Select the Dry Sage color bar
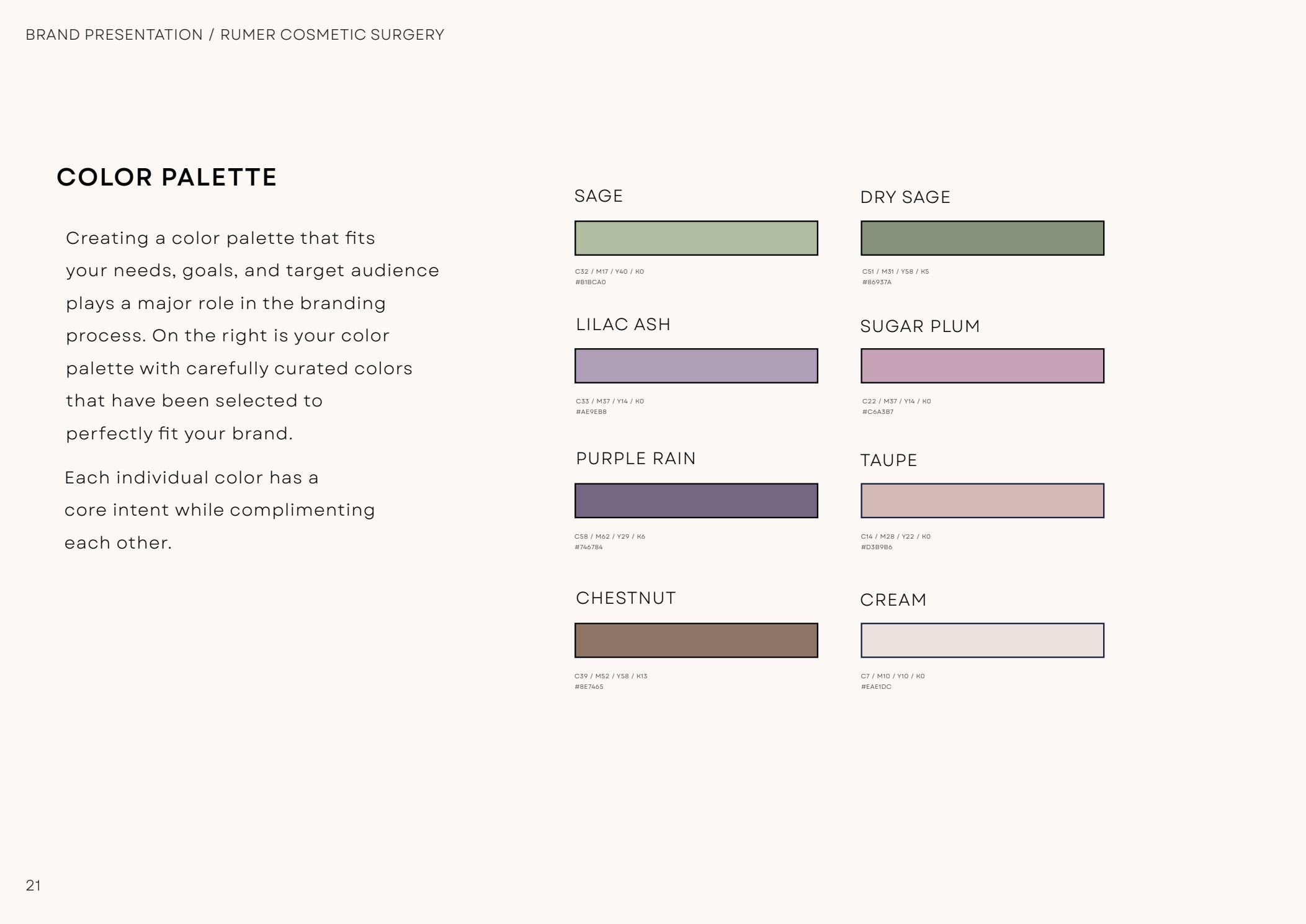The height and width of the screenshot is (924, 1306). coord(982,238)
